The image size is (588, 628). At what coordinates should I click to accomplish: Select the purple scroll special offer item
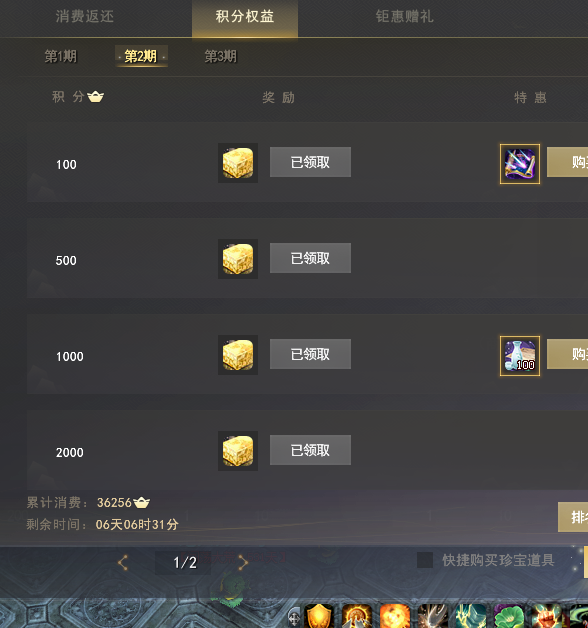click(x=520, y=164)
